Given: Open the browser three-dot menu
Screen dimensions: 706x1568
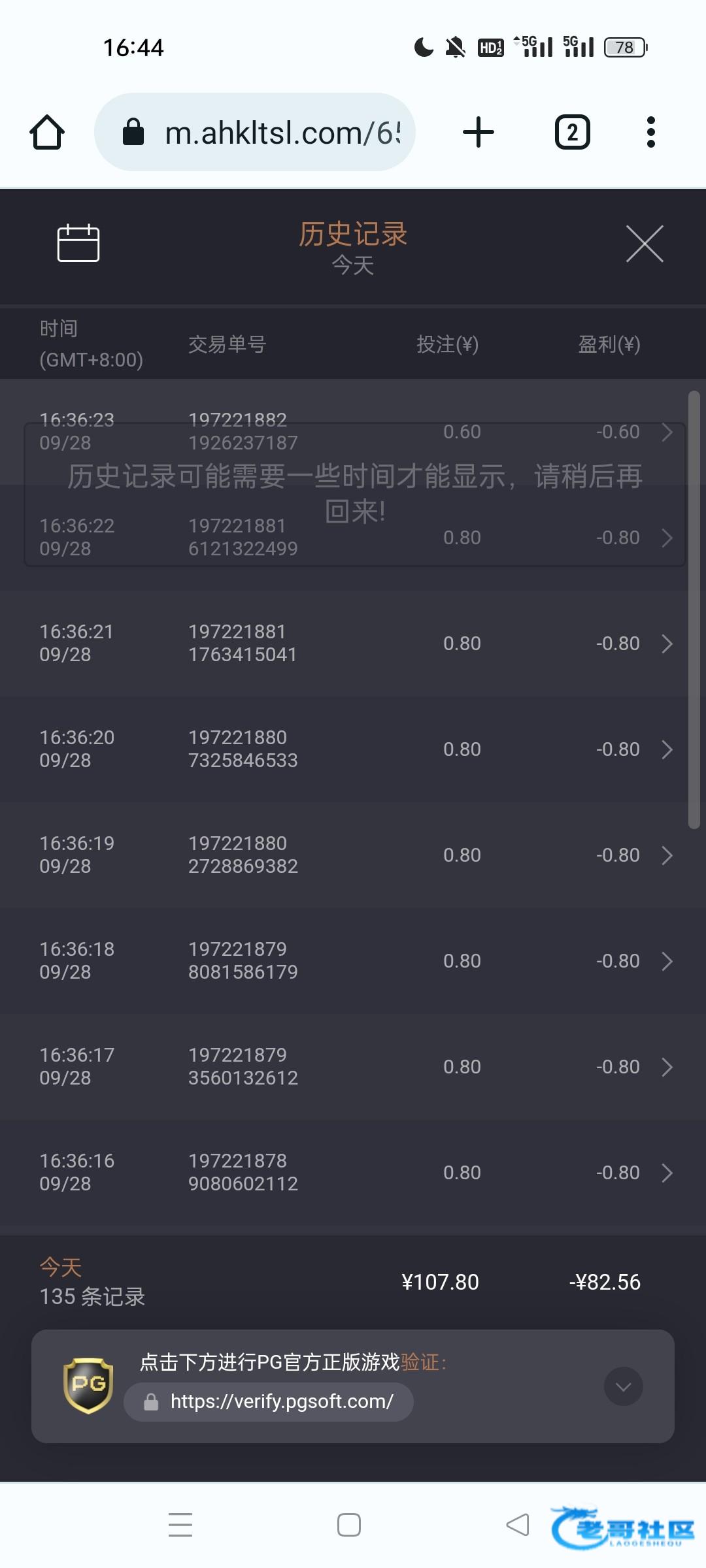Looking at the screenshot, I should [650, 133].
